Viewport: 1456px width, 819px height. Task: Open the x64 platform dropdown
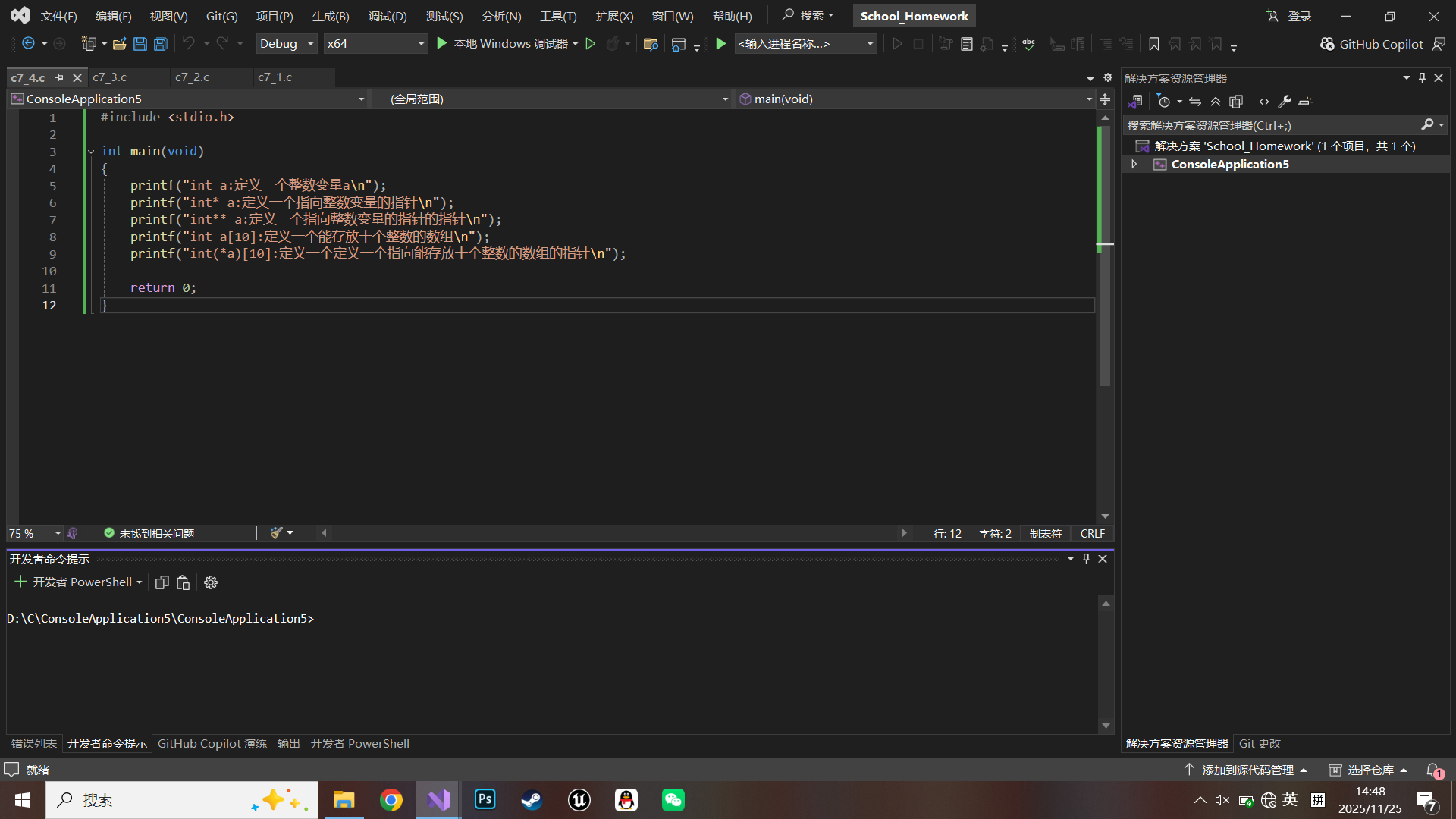click(375, 44)
